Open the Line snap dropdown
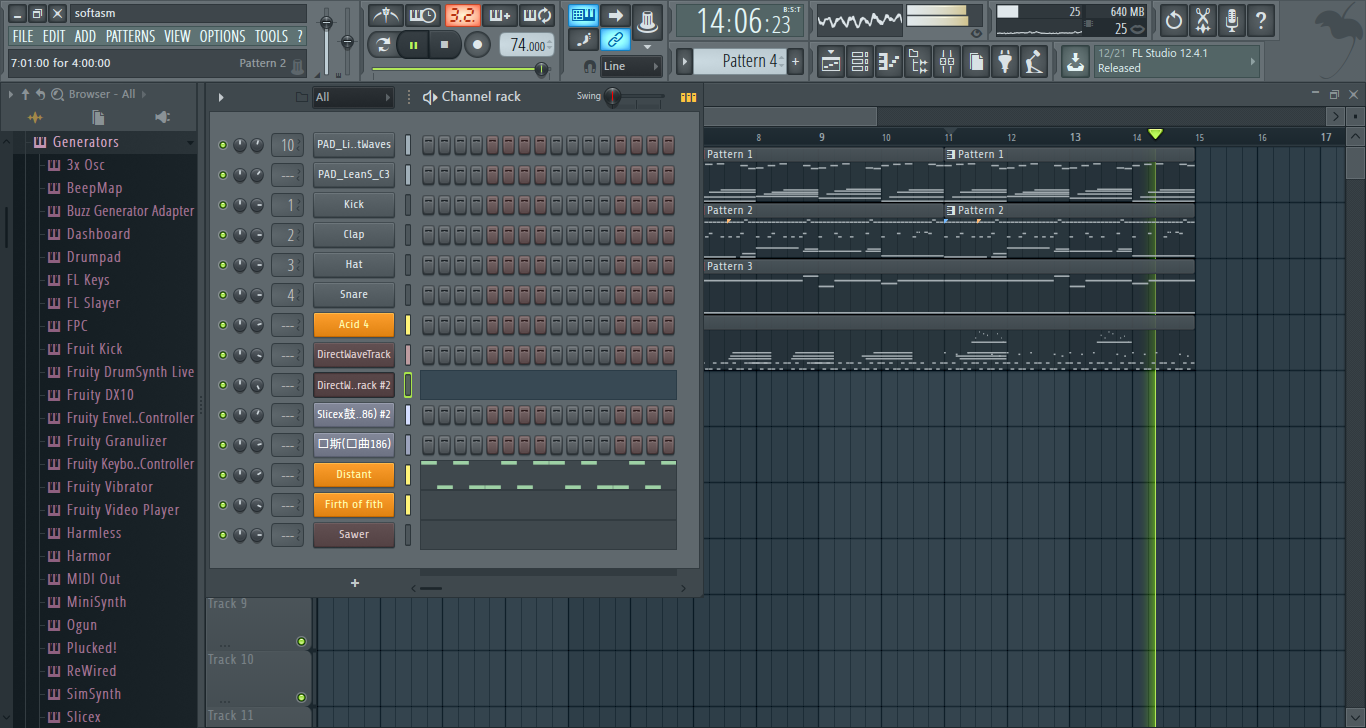 tap(631, 66)
